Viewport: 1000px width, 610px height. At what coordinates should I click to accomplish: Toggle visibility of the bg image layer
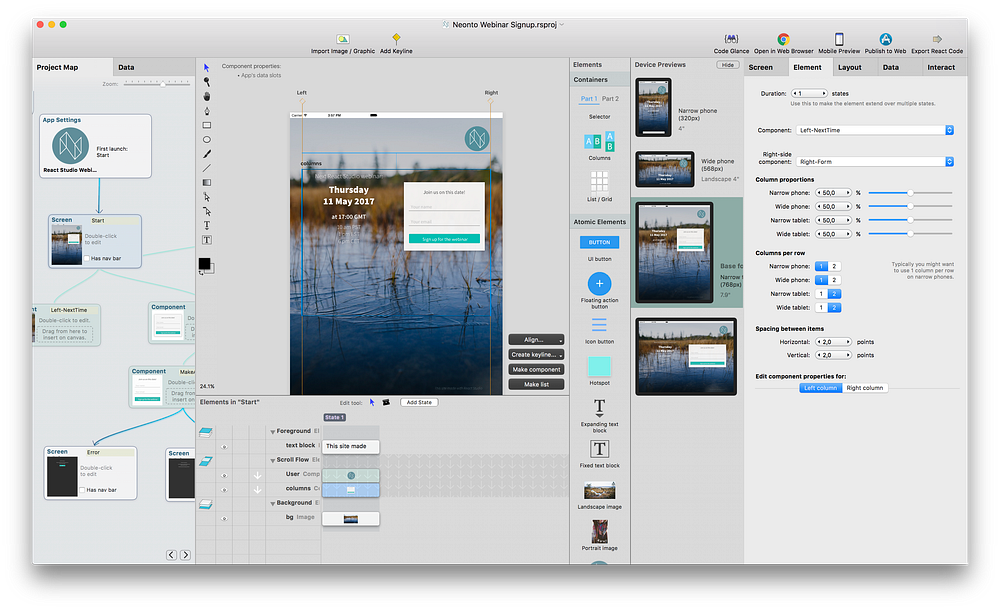click(225, 518)
